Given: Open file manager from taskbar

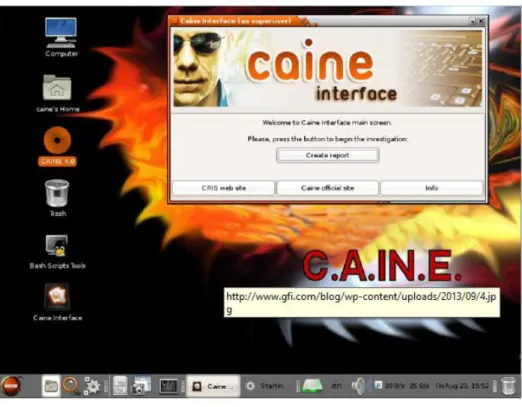Looking at the screenshot, I should [x=51, y=386].
